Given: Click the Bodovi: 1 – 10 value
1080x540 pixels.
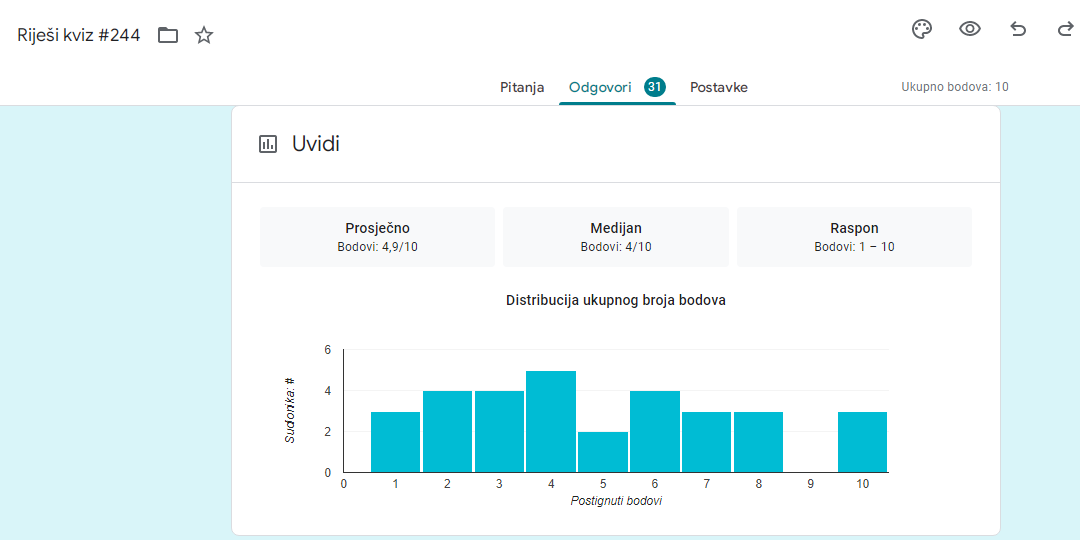Looking at the screenshot, I should click(x=854, y=247).
